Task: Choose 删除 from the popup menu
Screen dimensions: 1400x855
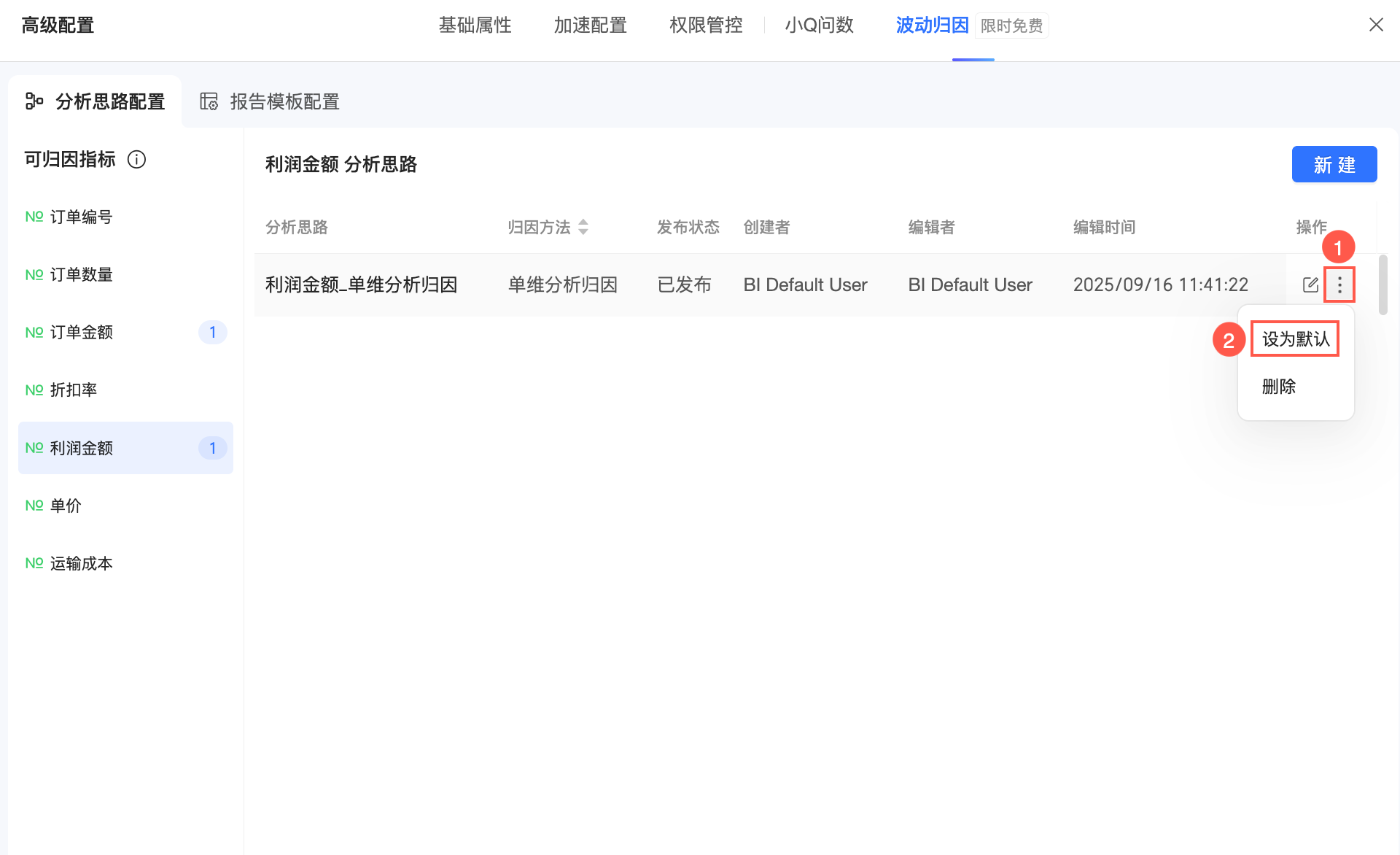Action: pyautogui.click(x=1279, y=386)
